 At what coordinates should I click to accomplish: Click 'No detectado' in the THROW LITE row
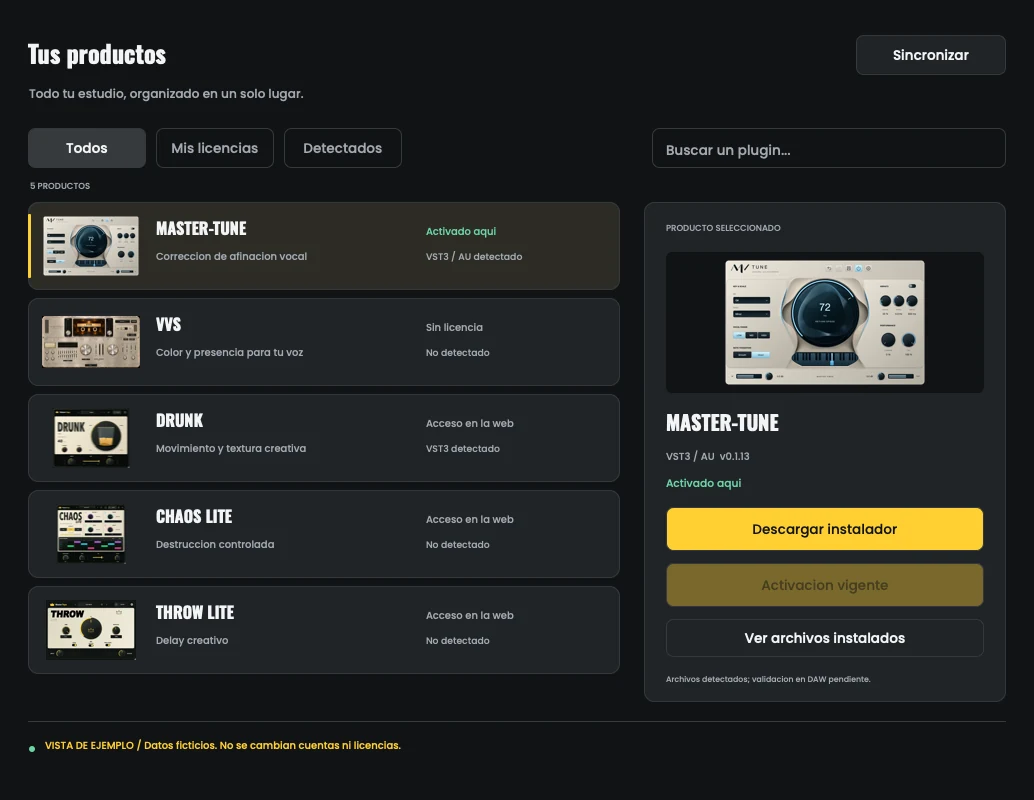point(458,640)
